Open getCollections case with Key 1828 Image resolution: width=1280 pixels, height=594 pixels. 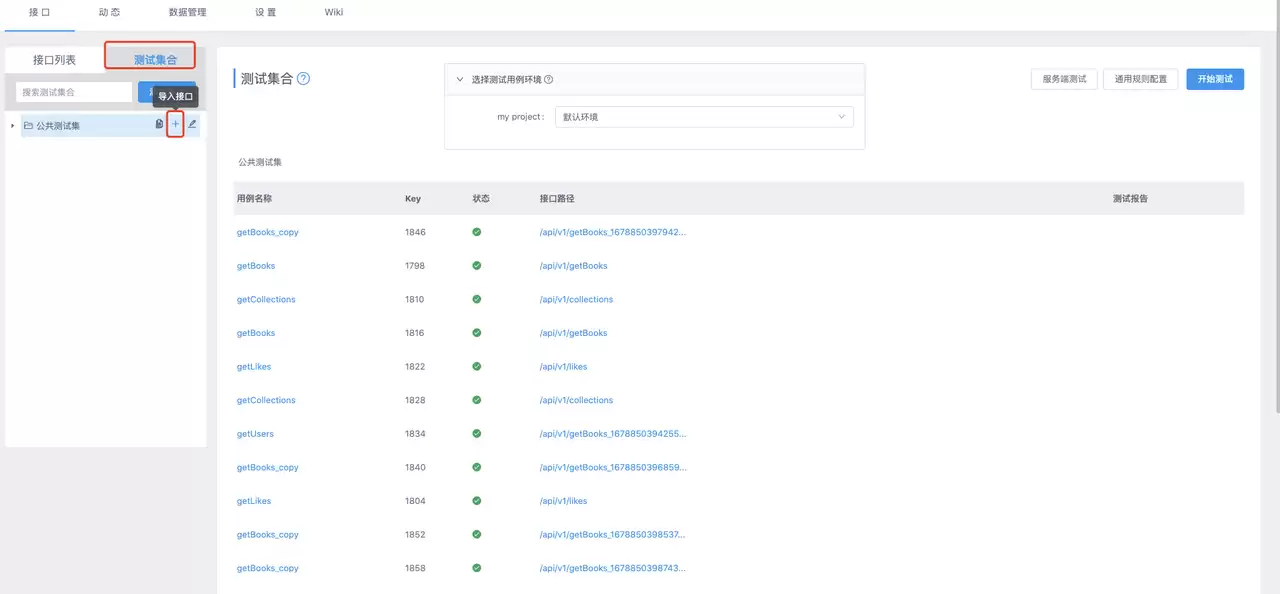(x=266, y=400)
